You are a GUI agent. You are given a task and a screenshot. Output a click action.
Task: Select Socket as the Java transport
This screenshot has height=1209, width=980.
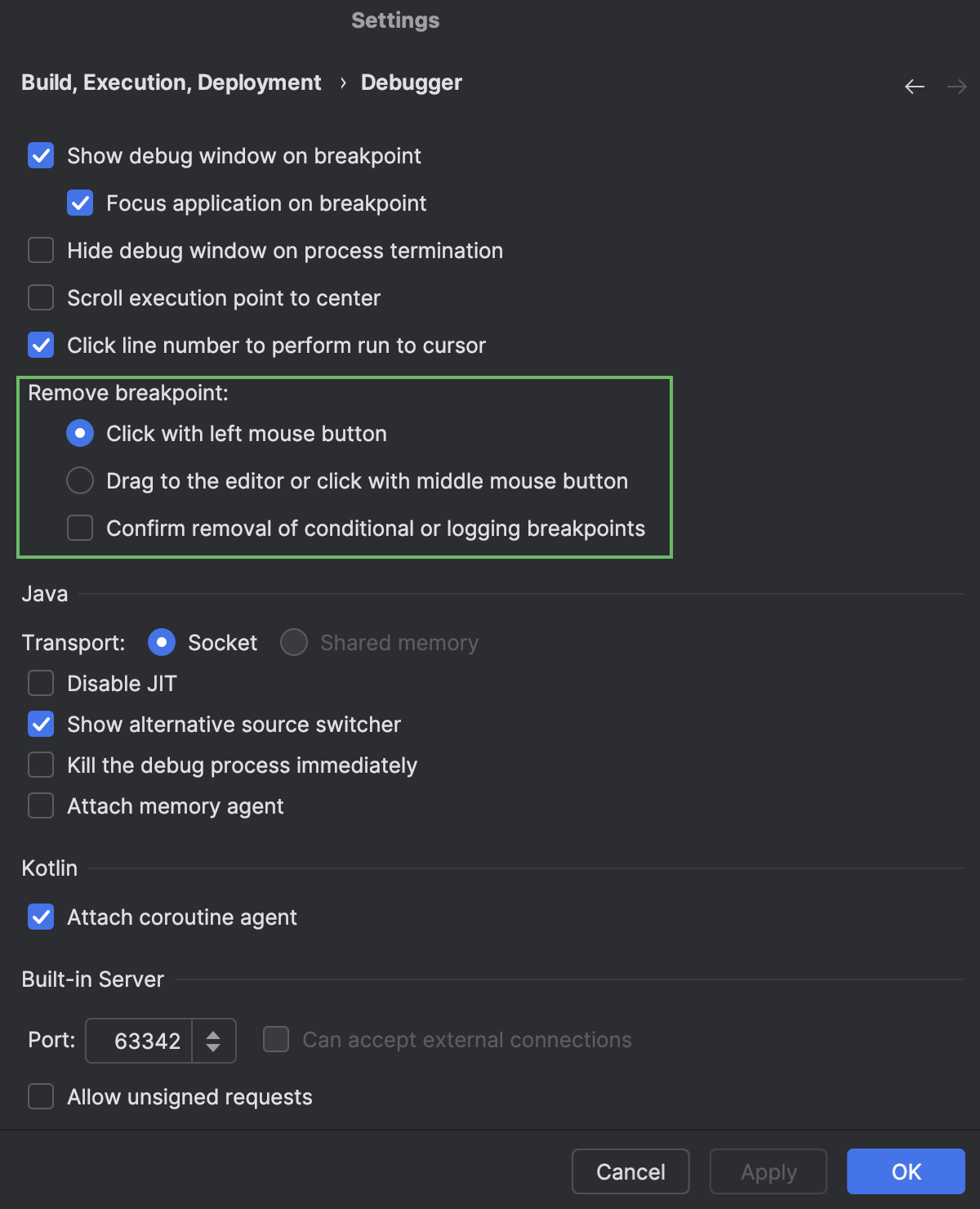coord(162,642)
